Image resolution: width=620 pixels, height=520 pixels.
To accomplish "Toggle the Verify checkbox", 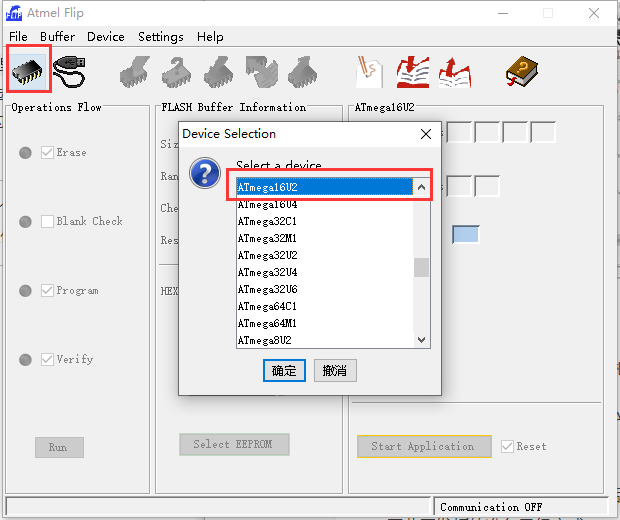I will coord(47,360).
